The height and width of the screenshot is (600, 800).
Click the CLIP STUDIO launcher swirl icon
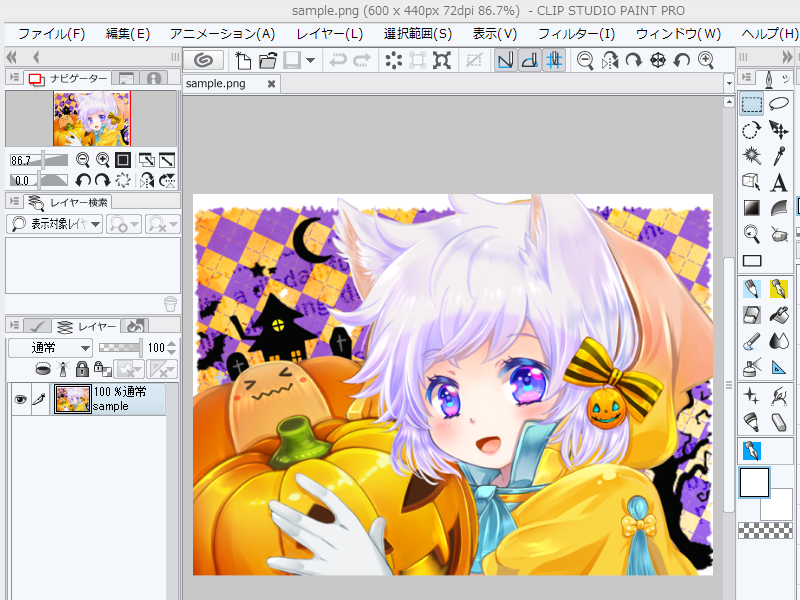point(203,60)
